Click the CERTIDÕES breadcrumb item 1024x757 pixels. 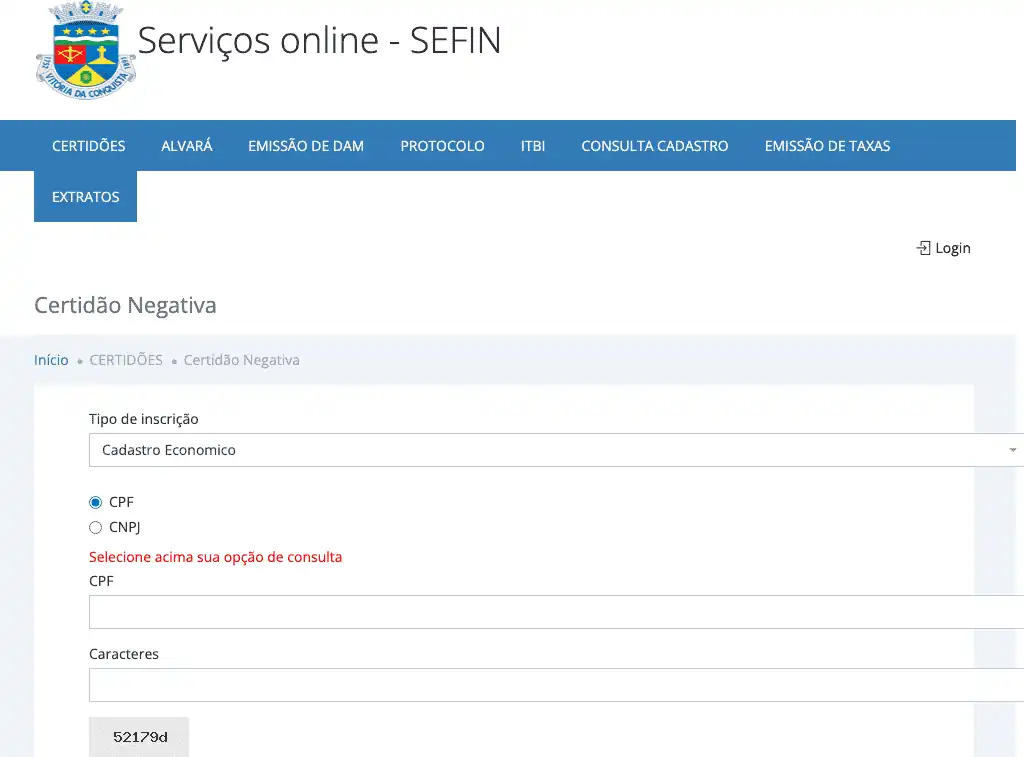126,360
